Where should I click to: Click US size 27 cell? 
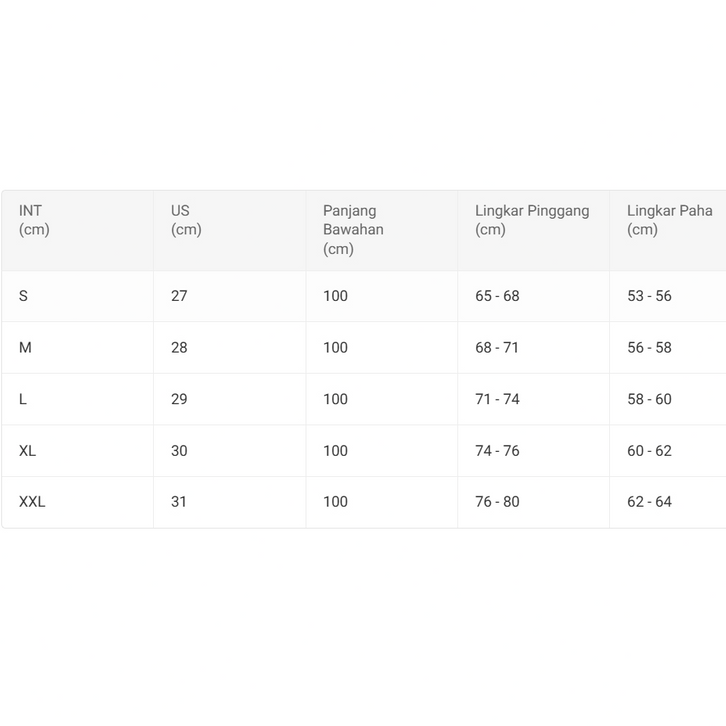point(179,296)
